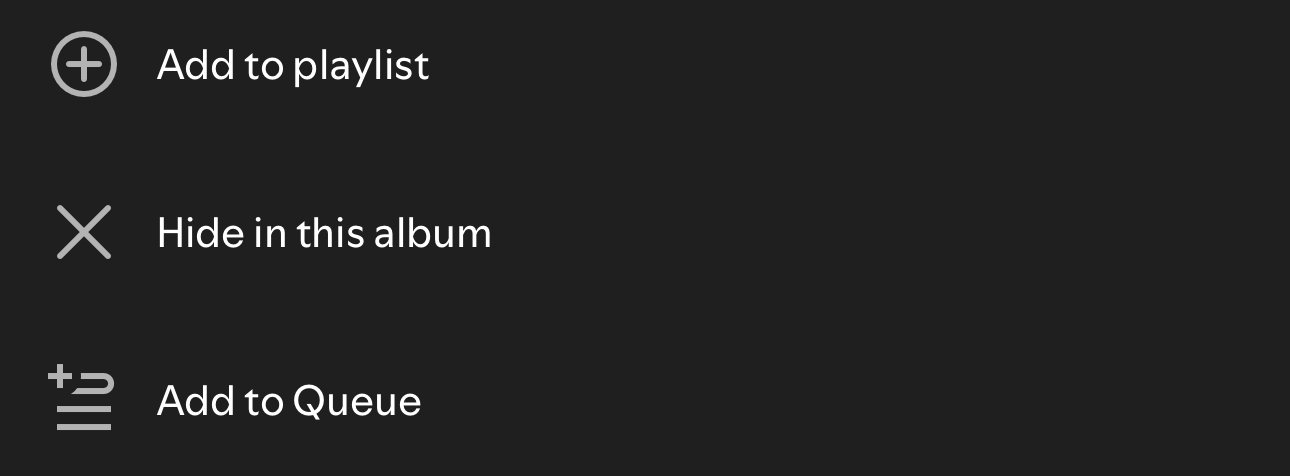Open the Add to playlist row
The image size is (1290, 476).
[293, 66]
